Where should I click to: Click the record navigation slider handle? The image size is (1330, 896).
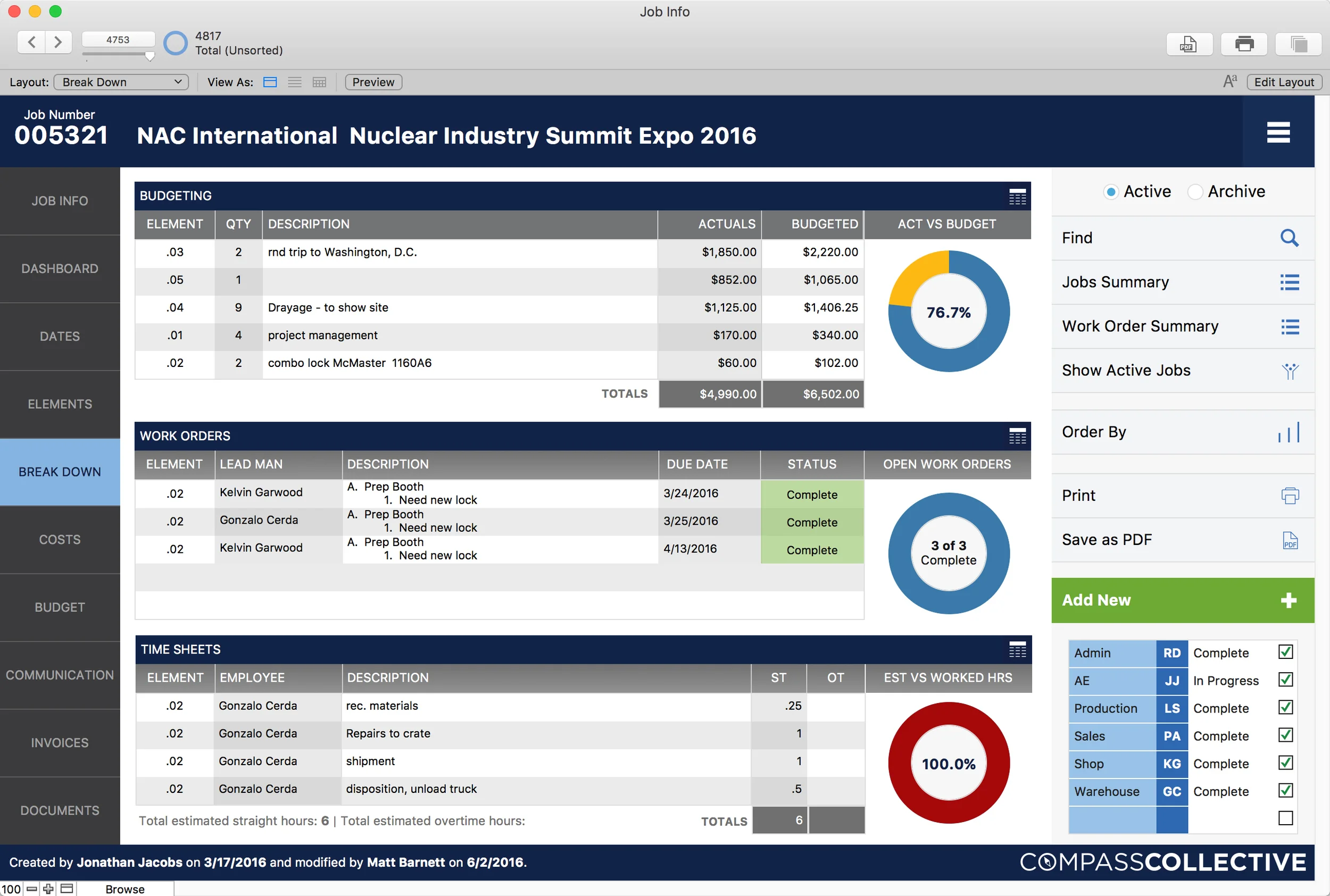pos(149,56)
